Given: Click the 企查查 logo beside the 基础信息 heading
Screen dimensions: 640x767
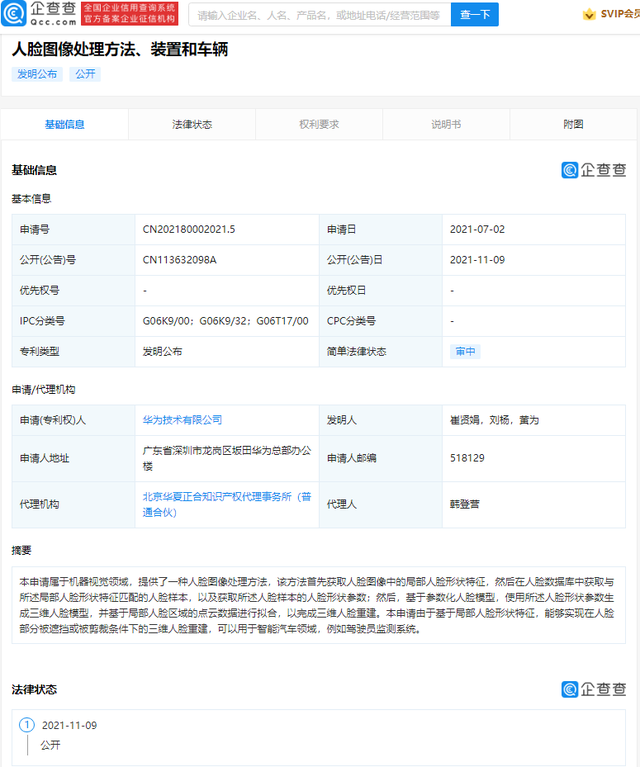Looking at the screenshot, I should point(594,170).
